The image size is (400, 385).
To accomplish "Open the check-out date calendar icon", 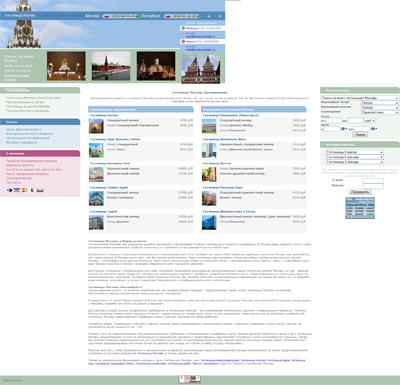I will click(x=373, y=129).
